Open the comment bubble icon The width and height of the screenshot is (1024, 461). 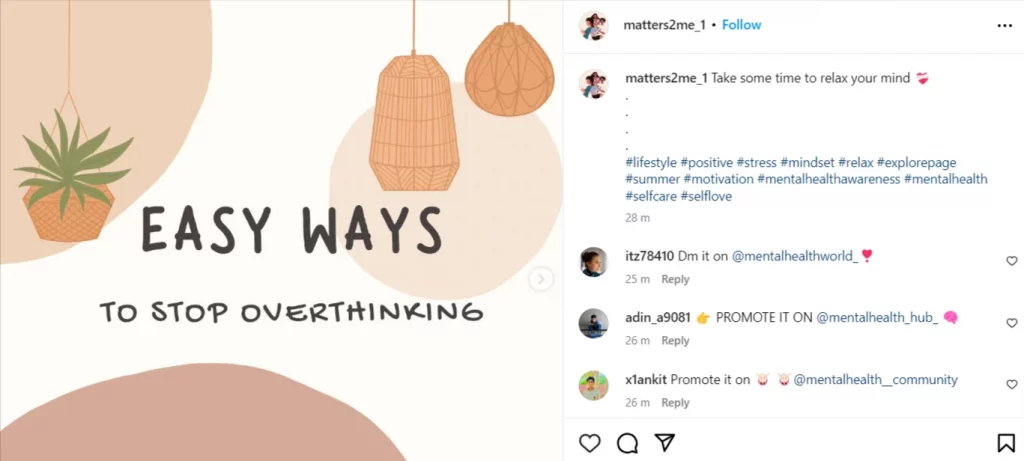coord(628,443)
